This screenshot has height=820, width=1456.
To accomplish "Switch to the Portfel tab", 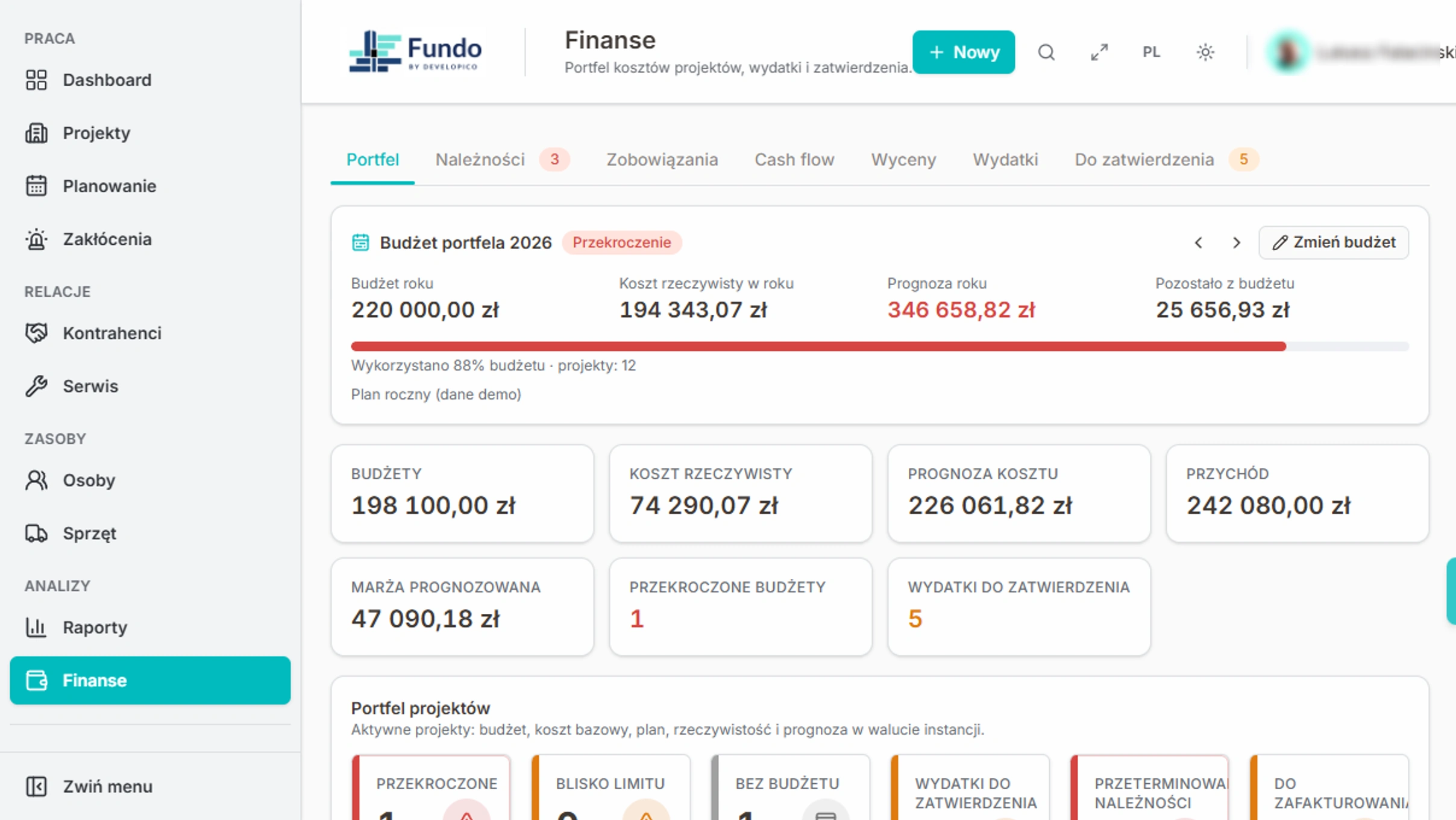I will tap(372, 160).
